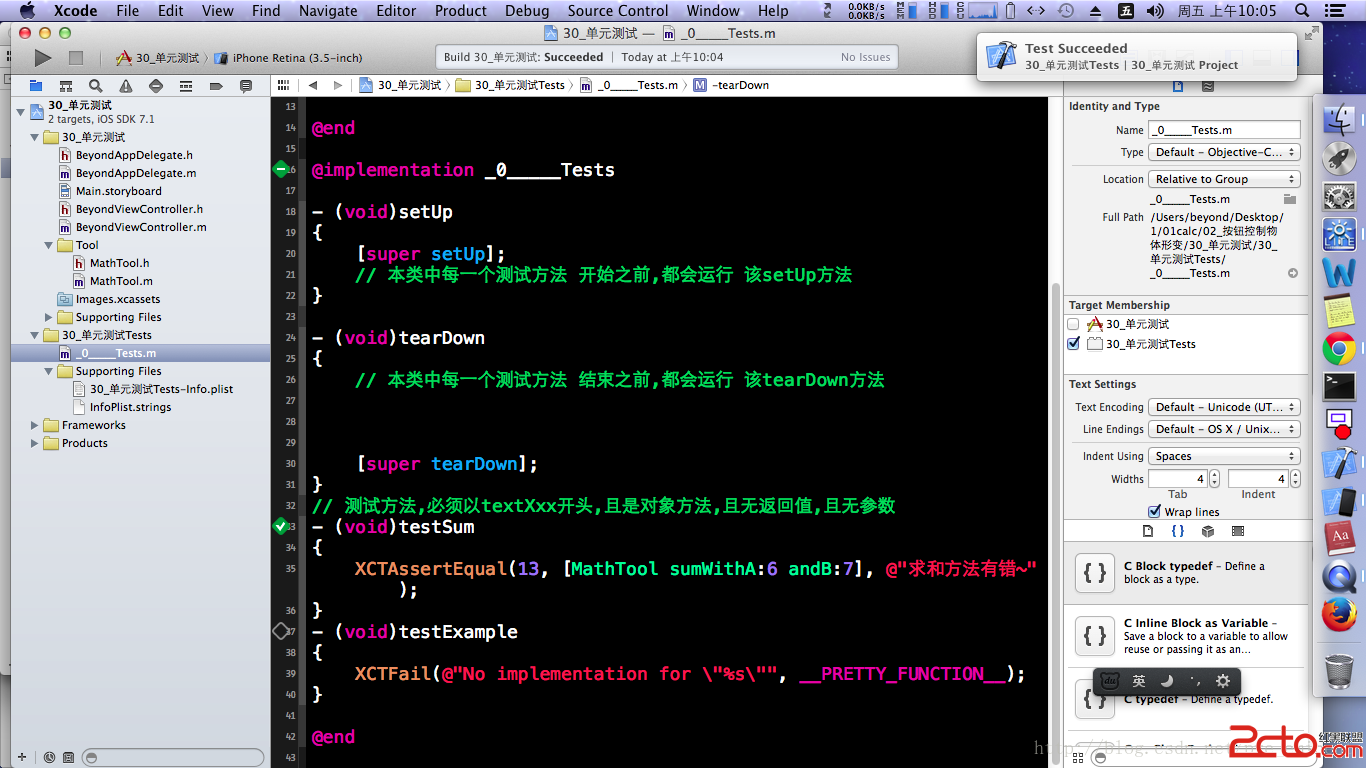Open the Log navigator
1366x768 pixels.
coord(245,86)
